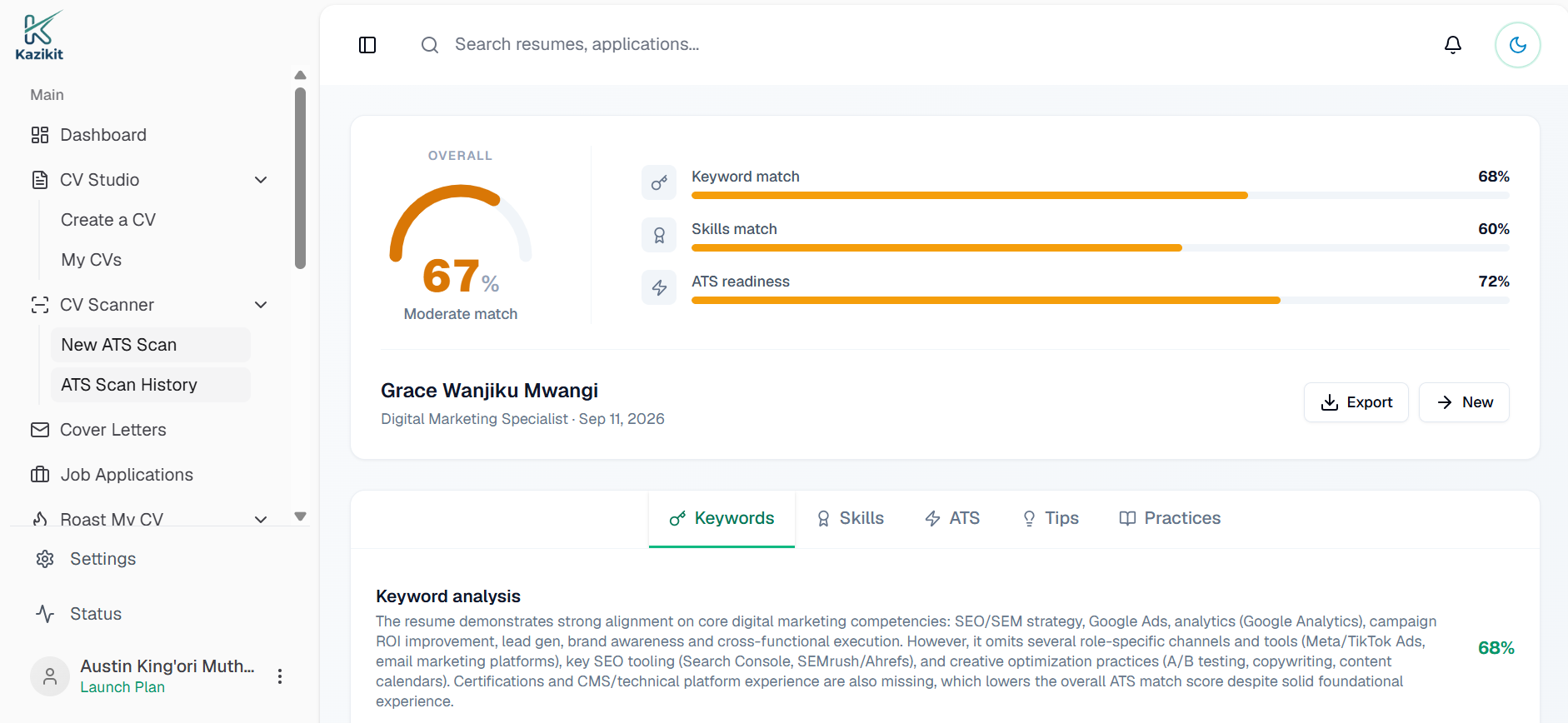This screenshot has height=723, width=1568.
Task: Click the Launch Plan label
Action: [x=122, y=687]
